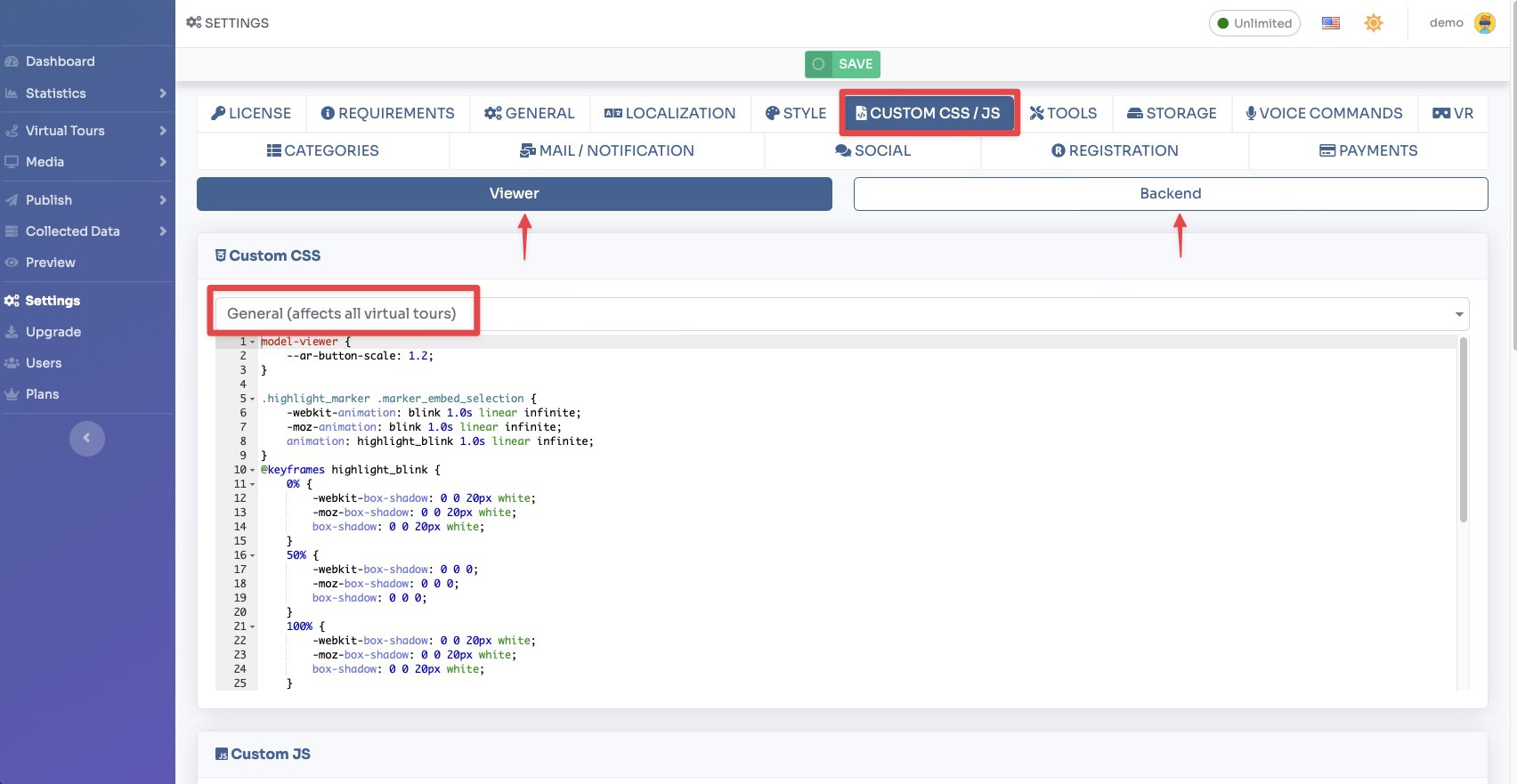Viewport: 1517px width, 784px height.
Task: Toggle the circle switch beside SAVE
Action: coord(818,64)
